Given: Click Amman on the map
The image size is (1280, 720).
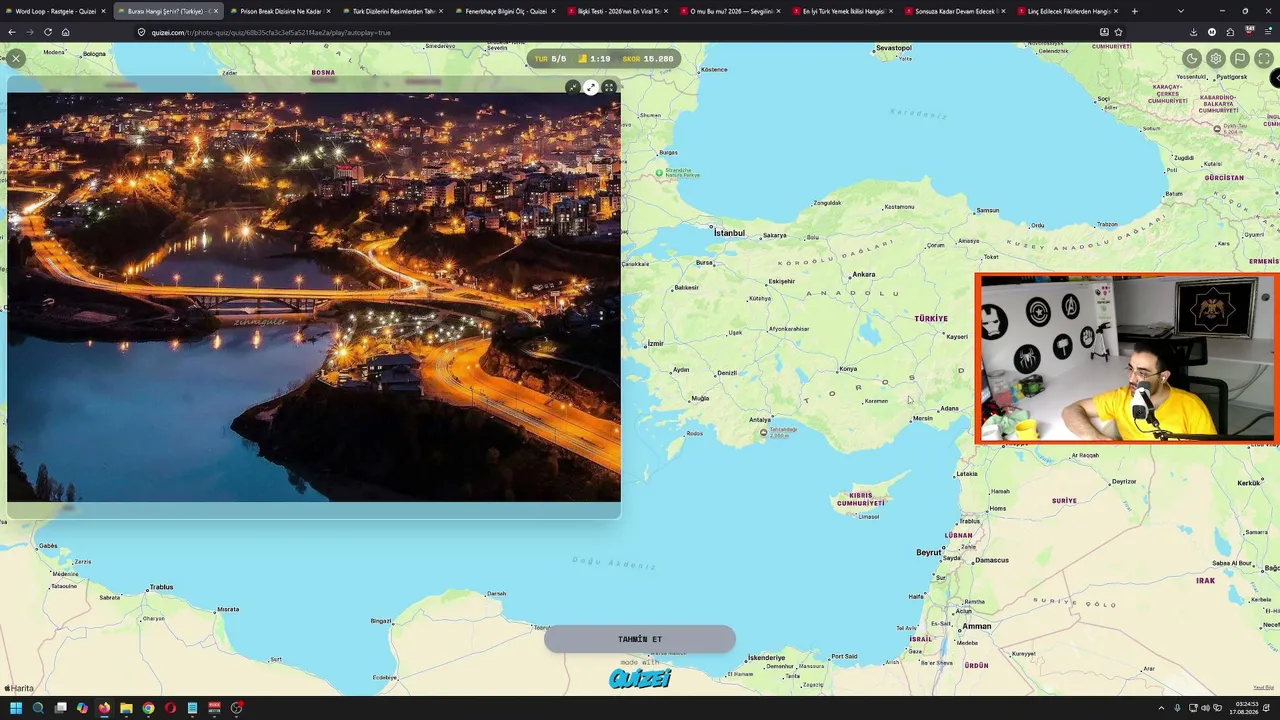Looking at the screenshot, I should 977,626.
